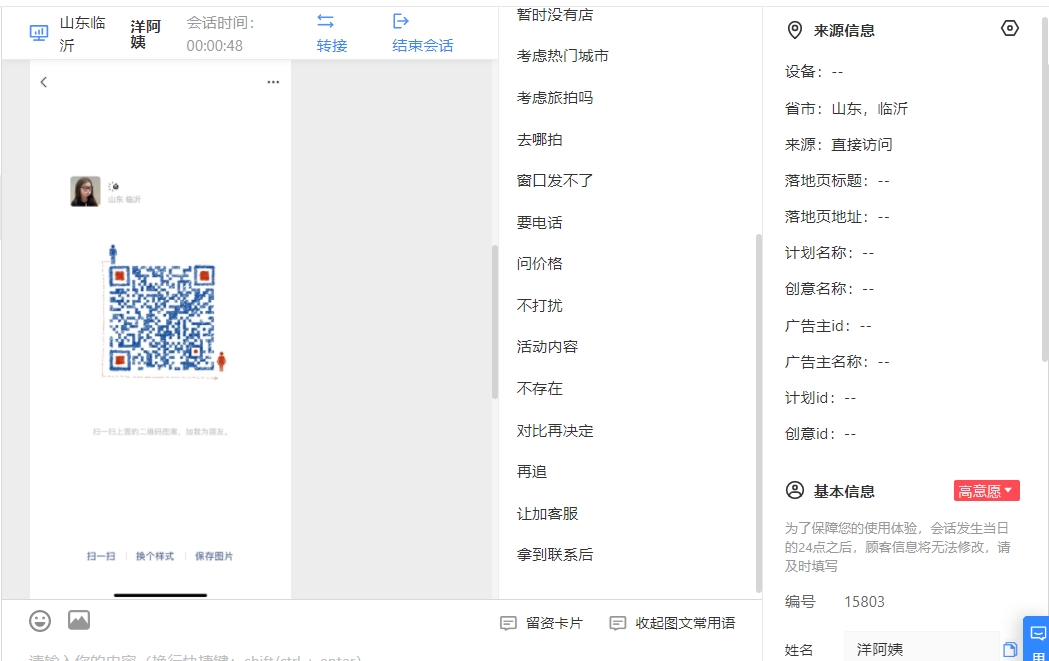Viewport: 1049px width, 661px height.
Task: Click the location pin icon by 来源信息
Action: click(794, 30)
